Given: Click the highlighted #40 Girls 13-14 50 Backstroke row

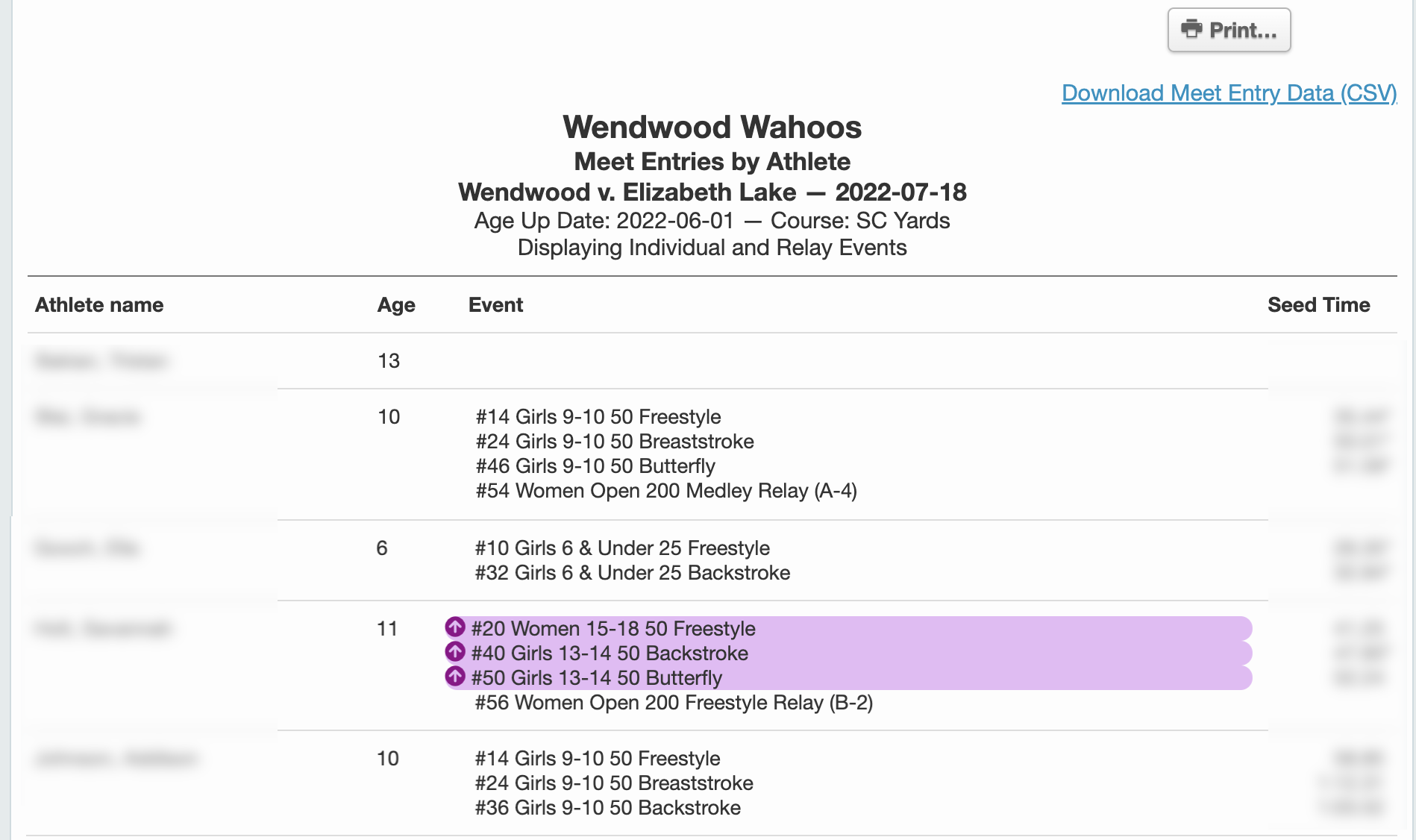Looking at the screenshot, I should click(610, 653).
